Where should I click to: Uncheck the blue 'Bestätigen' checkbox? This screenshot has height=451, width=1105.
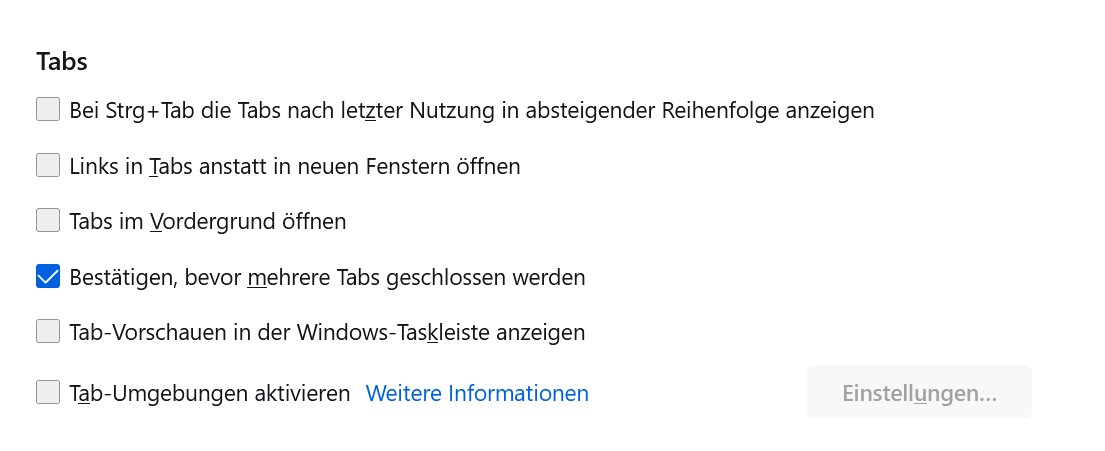(x=48, y=277)
